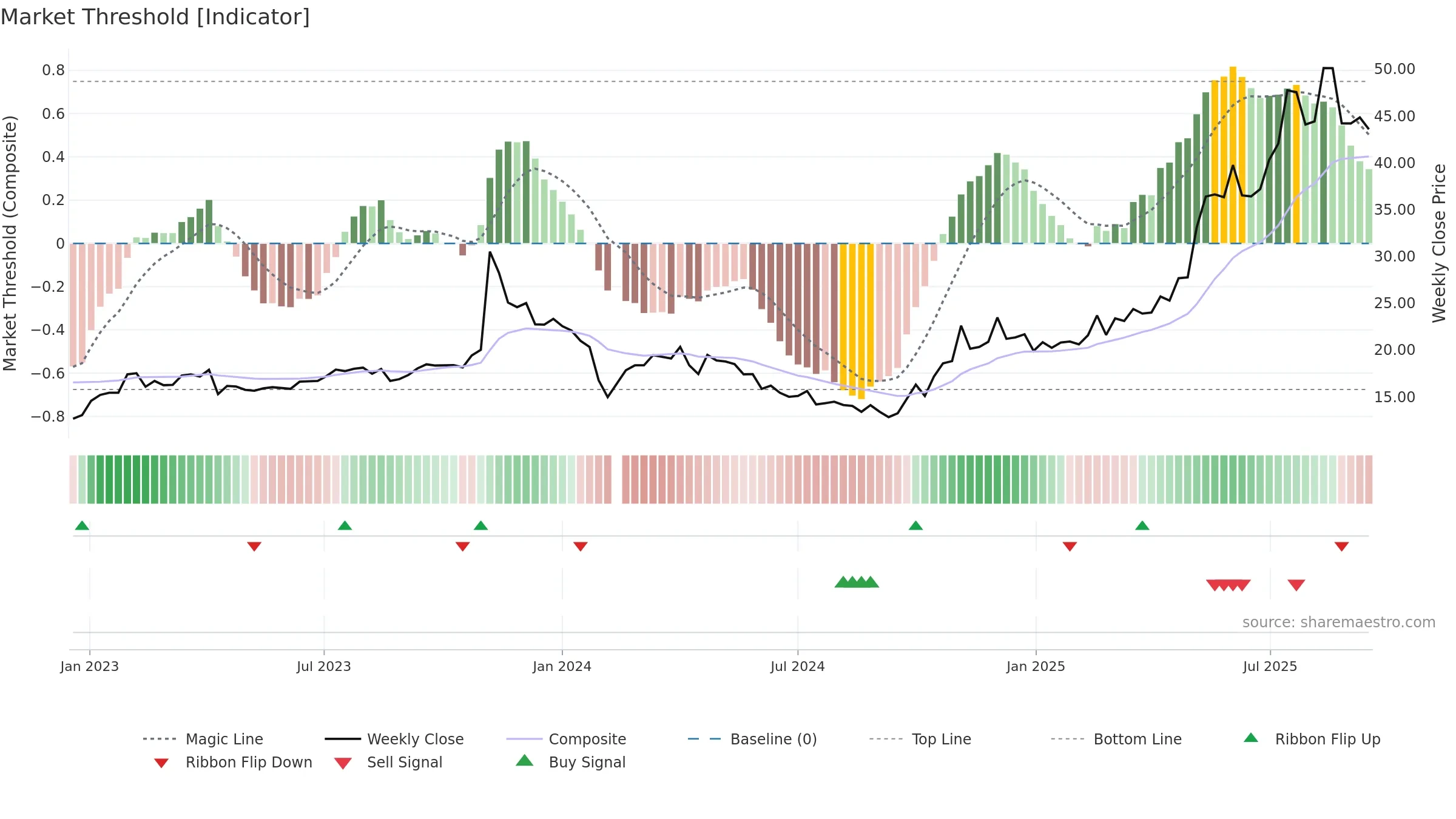Click the red flip-down triangle just after Jan 2024
Image resolution: width=1456 pixels, height=819 pixels.
(581, 547)
